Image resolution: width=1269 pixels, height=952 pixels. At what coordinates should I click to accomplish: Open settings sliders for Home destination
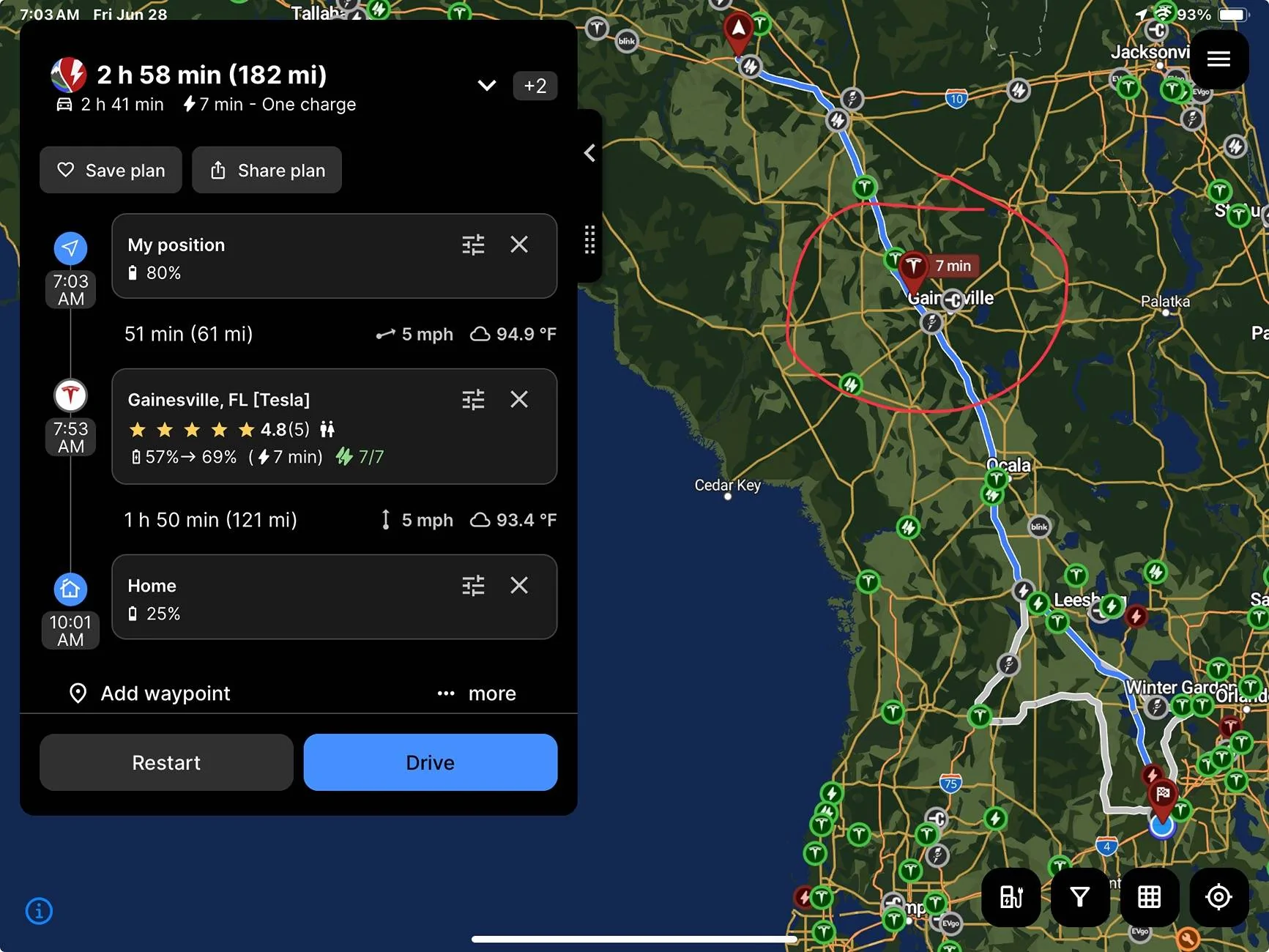coord(473,586)
